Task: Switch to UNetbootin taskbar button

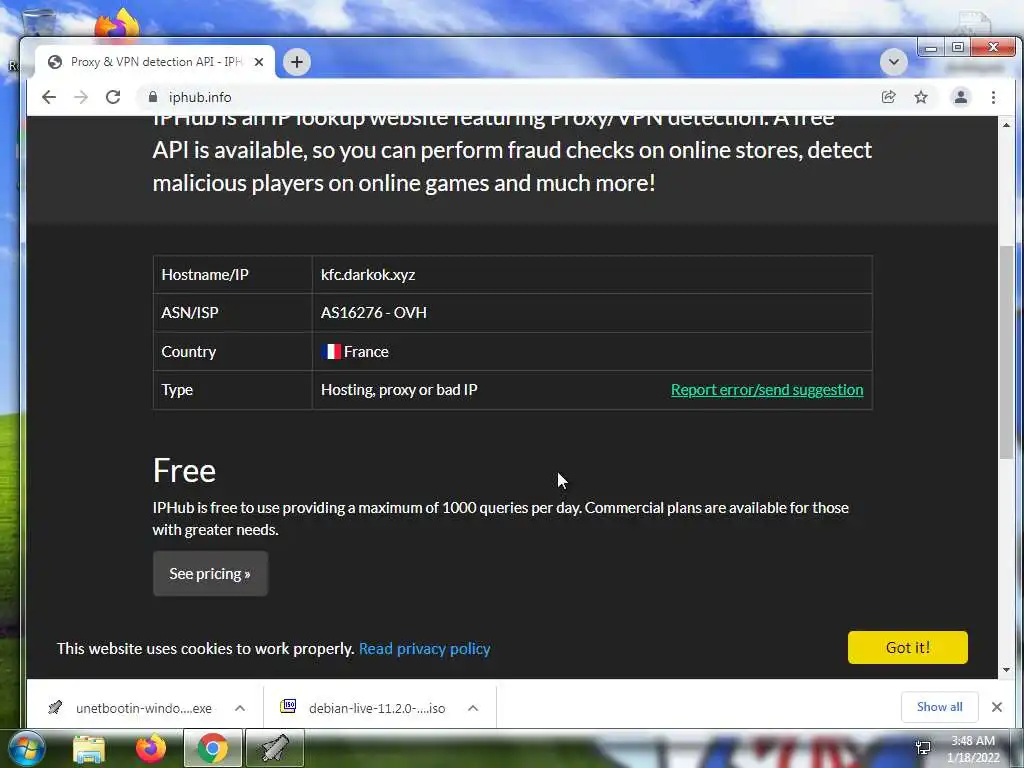Action: [x=275, y=748]
